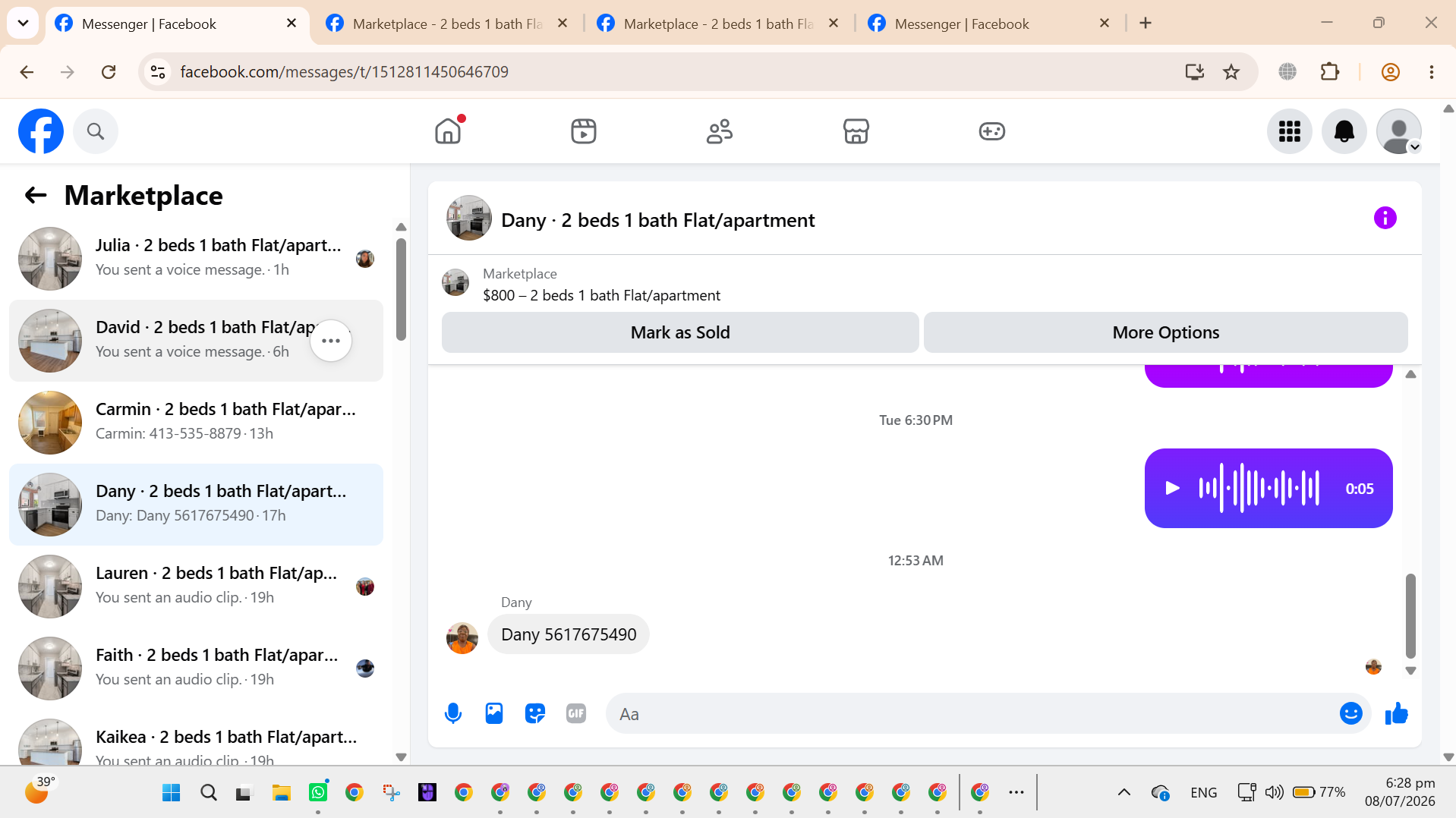Click the chat list scrollbar
Viewport: 1456px width, 818px height.
(x=401, y=288)
